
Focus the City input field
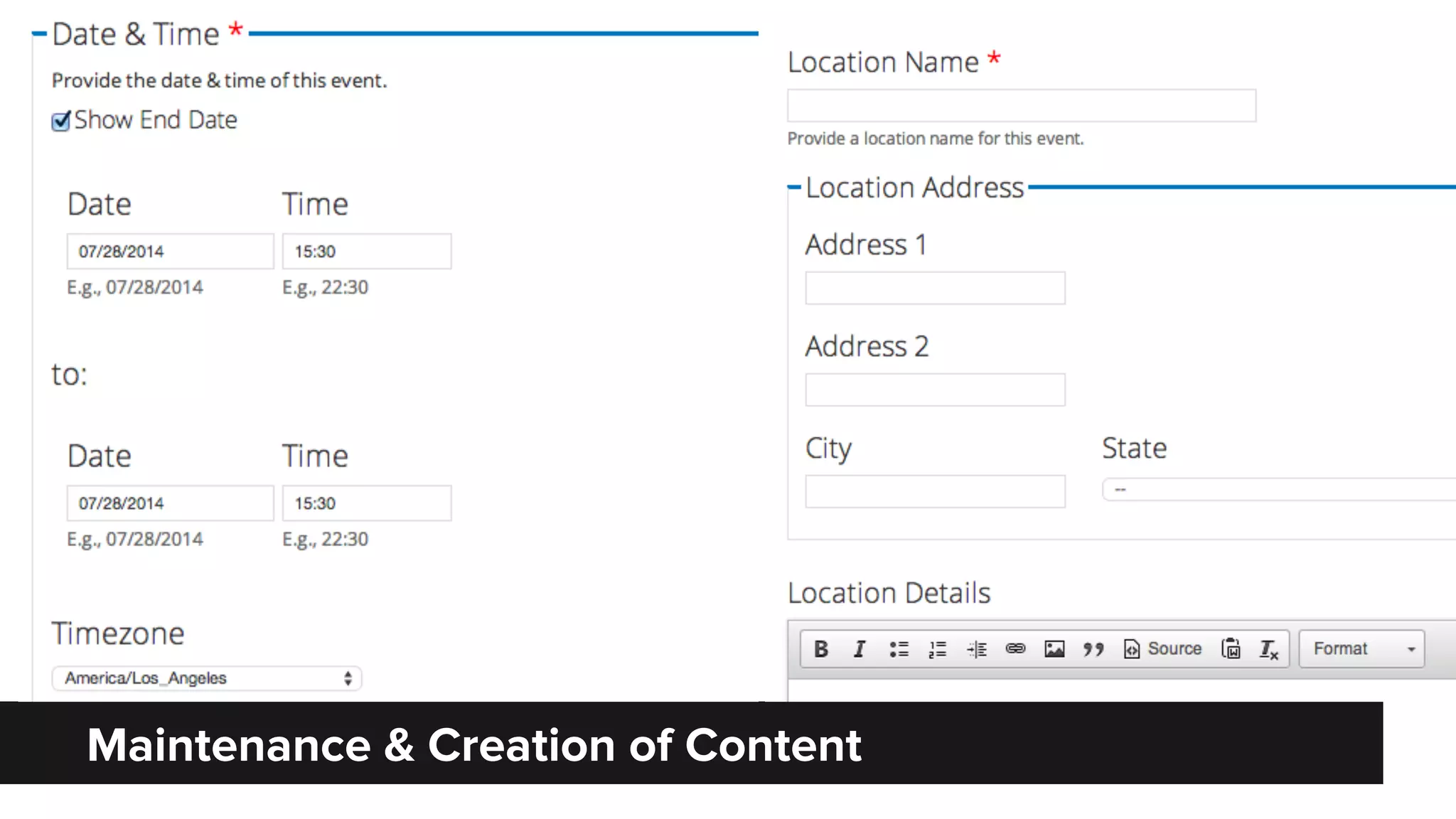pyautogui.click(x=936, y=492)
